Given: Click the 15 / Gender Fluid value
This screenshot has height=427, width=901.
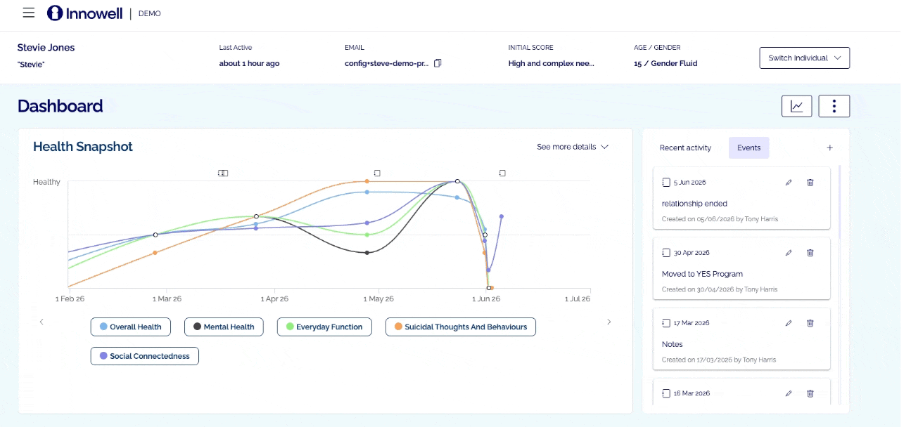Looking at the screenshot, I should point(665,64).
